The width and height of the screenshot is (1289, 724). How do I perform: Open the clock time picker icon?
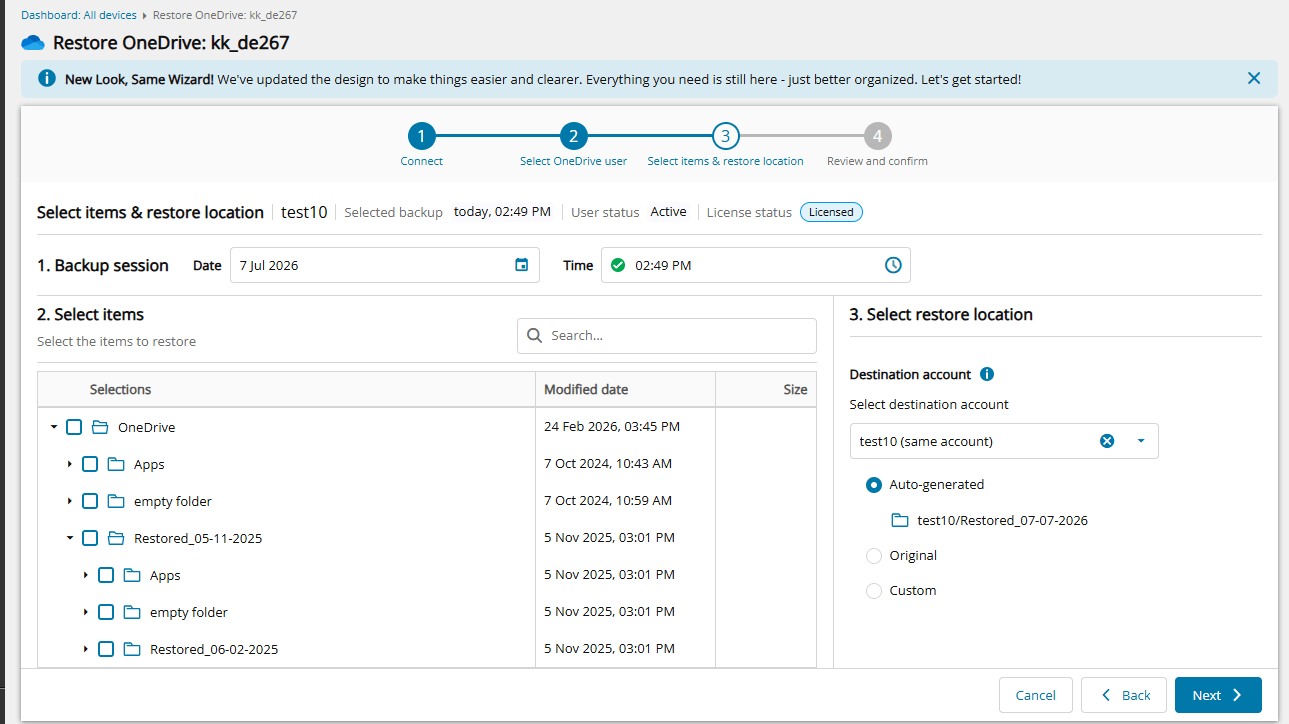[893, 265]
